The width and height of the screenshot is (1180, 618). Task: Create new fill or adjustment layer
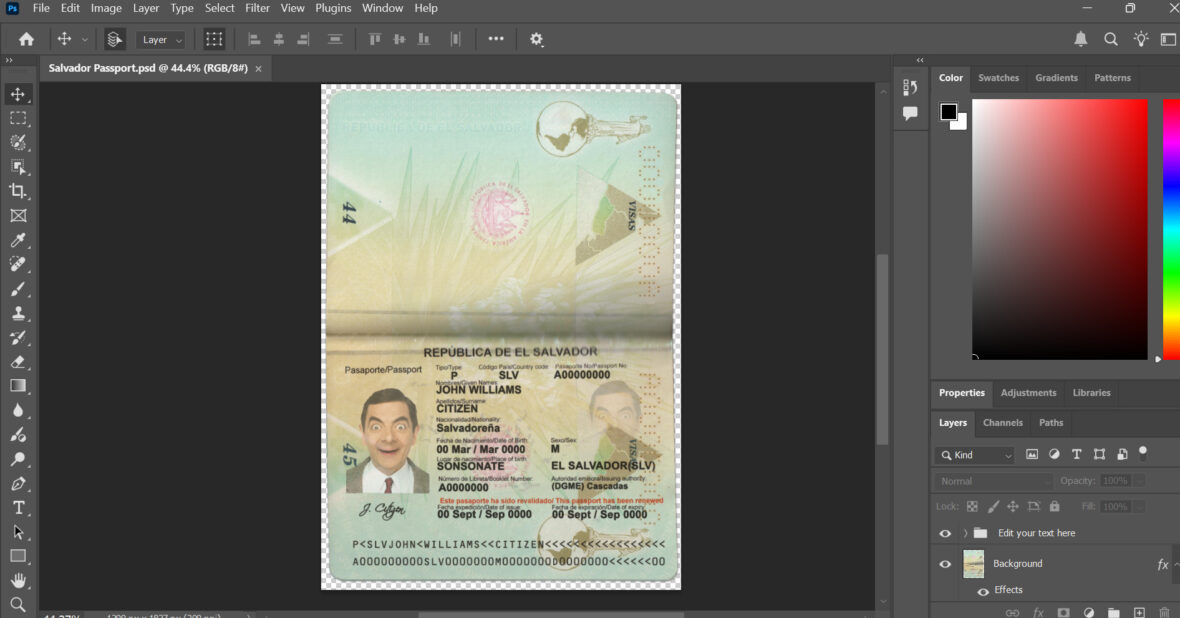[x=1089, y=612]
